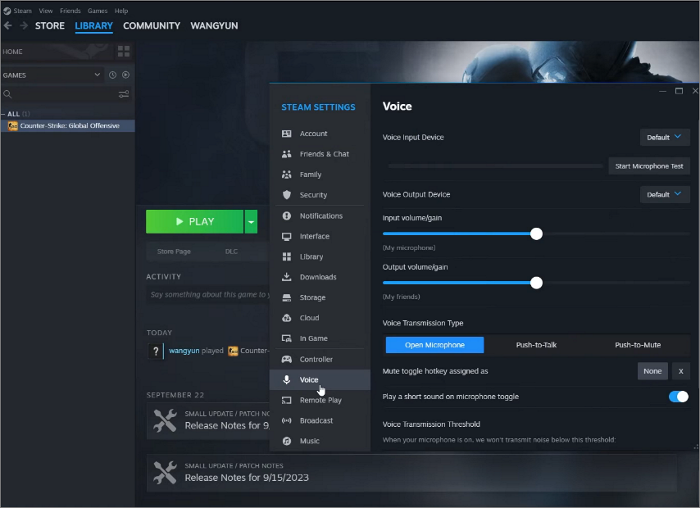Open Remote Play settings icon

(287, 400)
